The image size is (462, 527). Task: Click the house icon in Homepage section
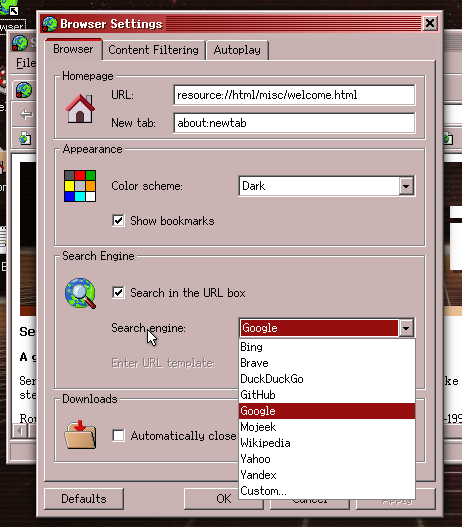(80, 109)
